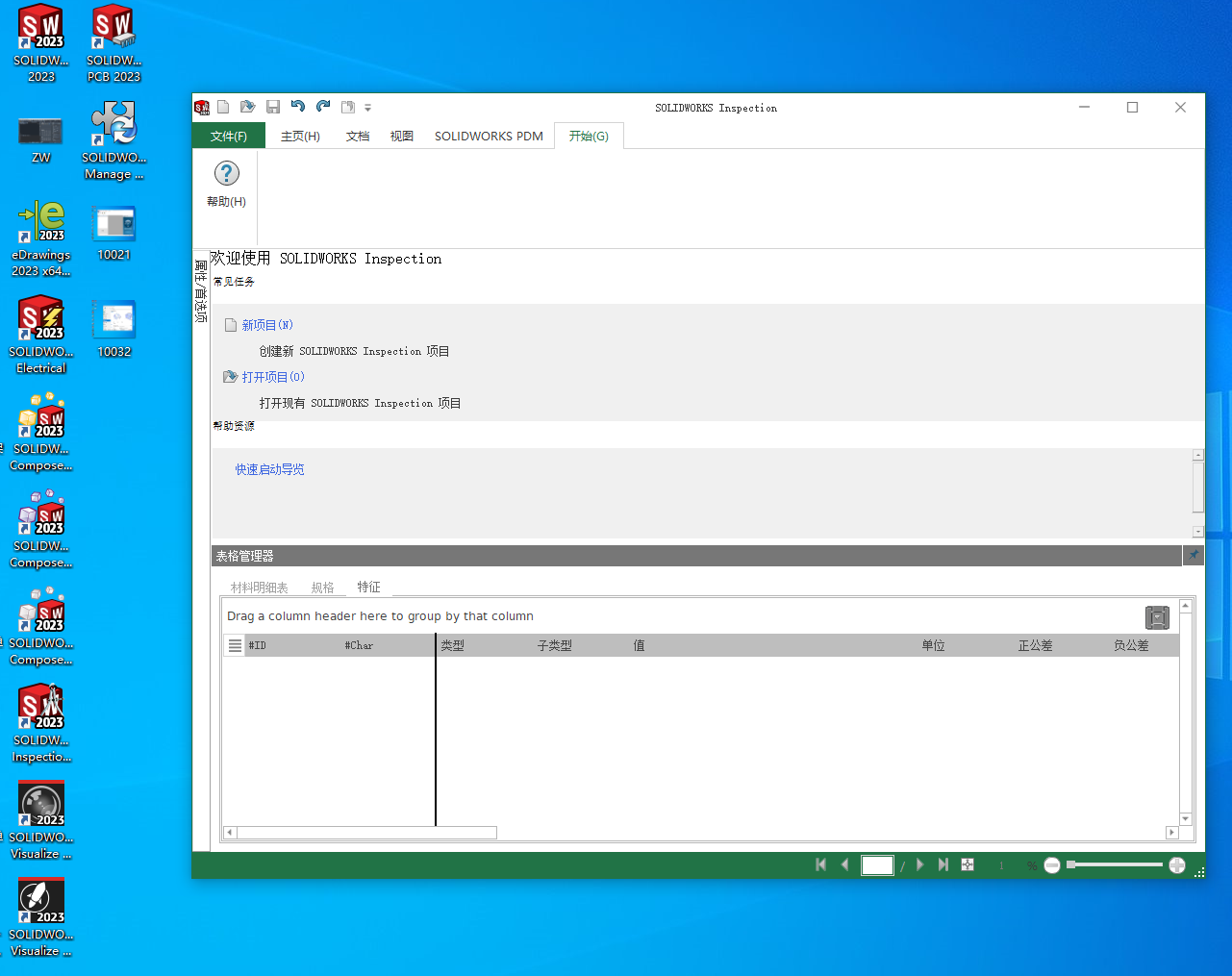The width and height of the screenshot is (1232, 976).
Task: Toggle the pin on 表格管理器 panel
Action: 1193,555
